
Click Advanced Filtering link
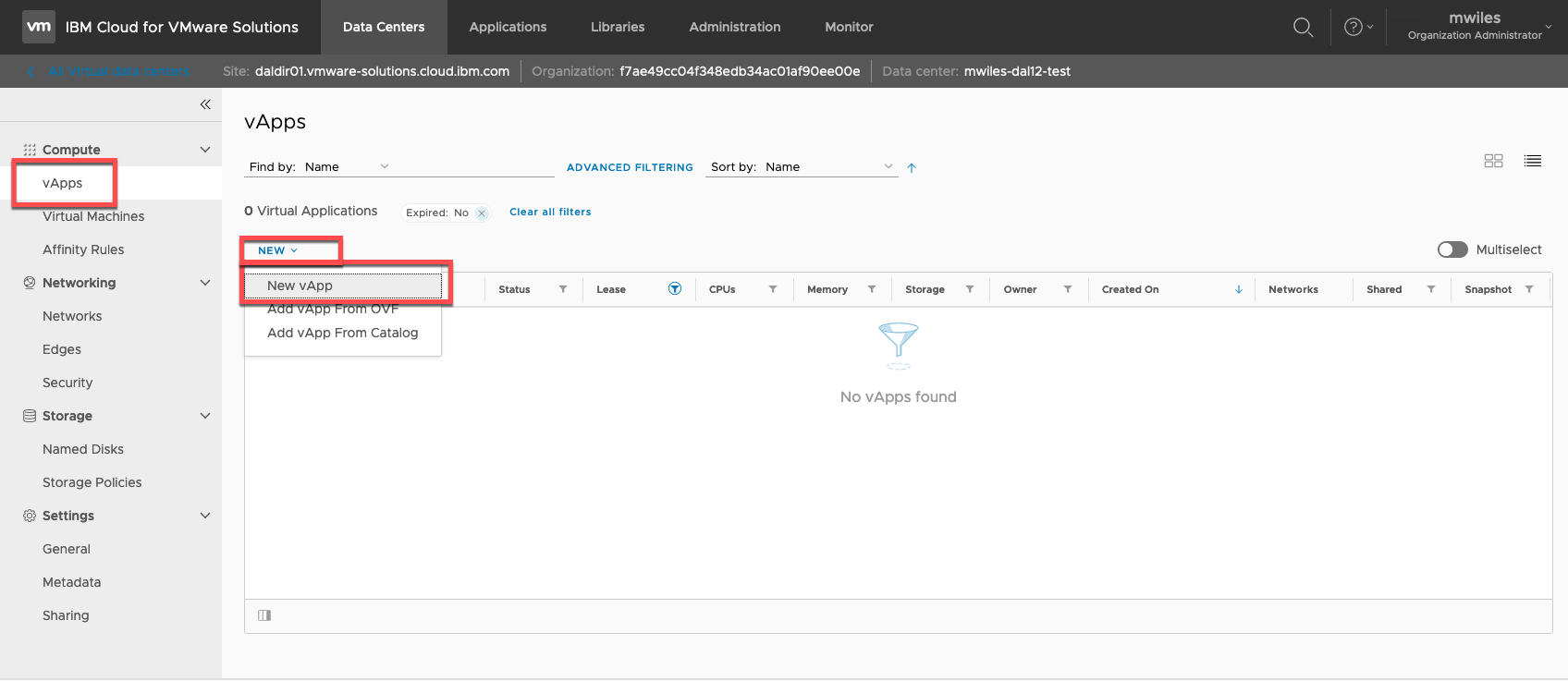click(630, 167)
